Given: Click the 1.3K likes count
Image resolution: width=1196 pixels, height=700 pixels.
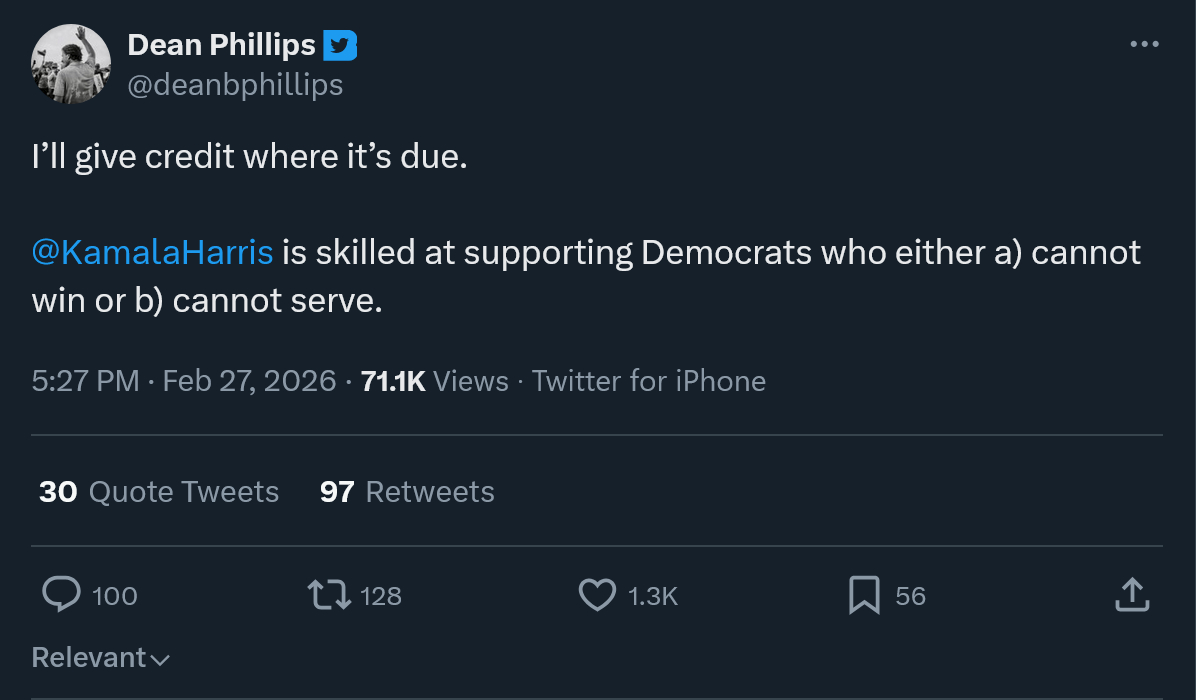Looking at the screenshot, I should point(653,596).
